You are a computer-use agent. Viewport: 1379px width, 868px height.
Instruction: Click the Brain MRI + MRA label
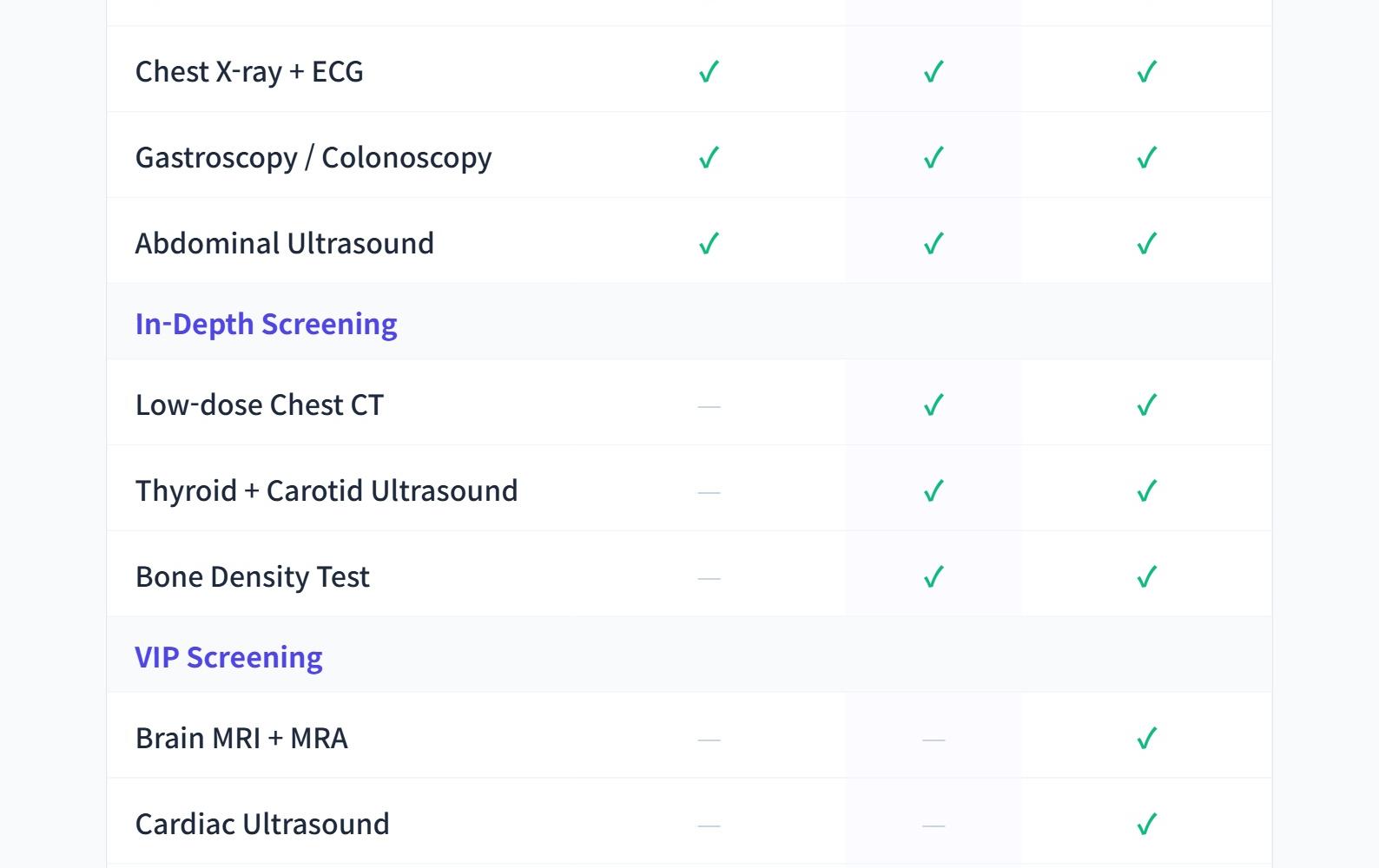click(241, 738)
